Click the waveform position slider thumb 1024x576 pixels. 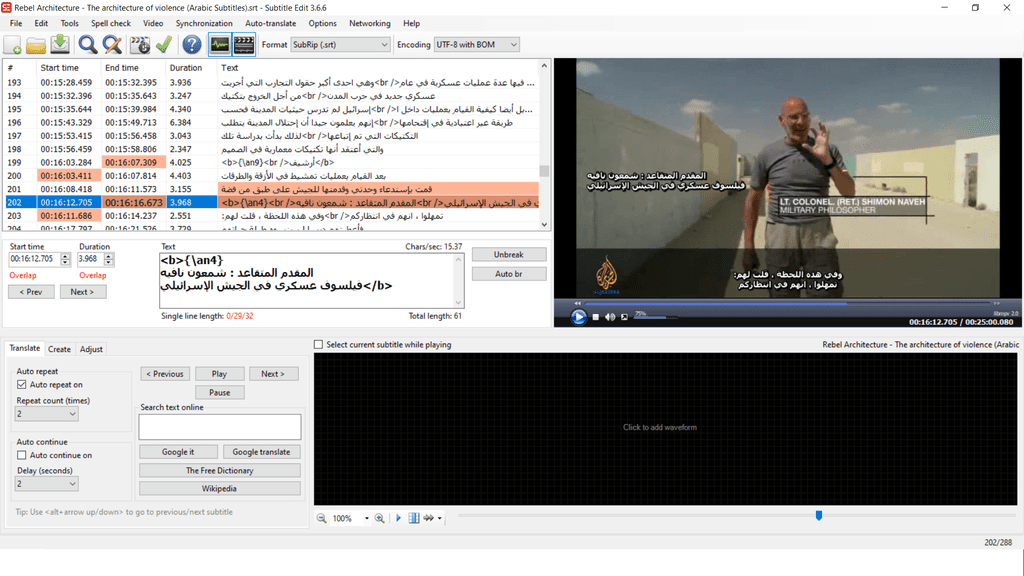coord(818,516)
